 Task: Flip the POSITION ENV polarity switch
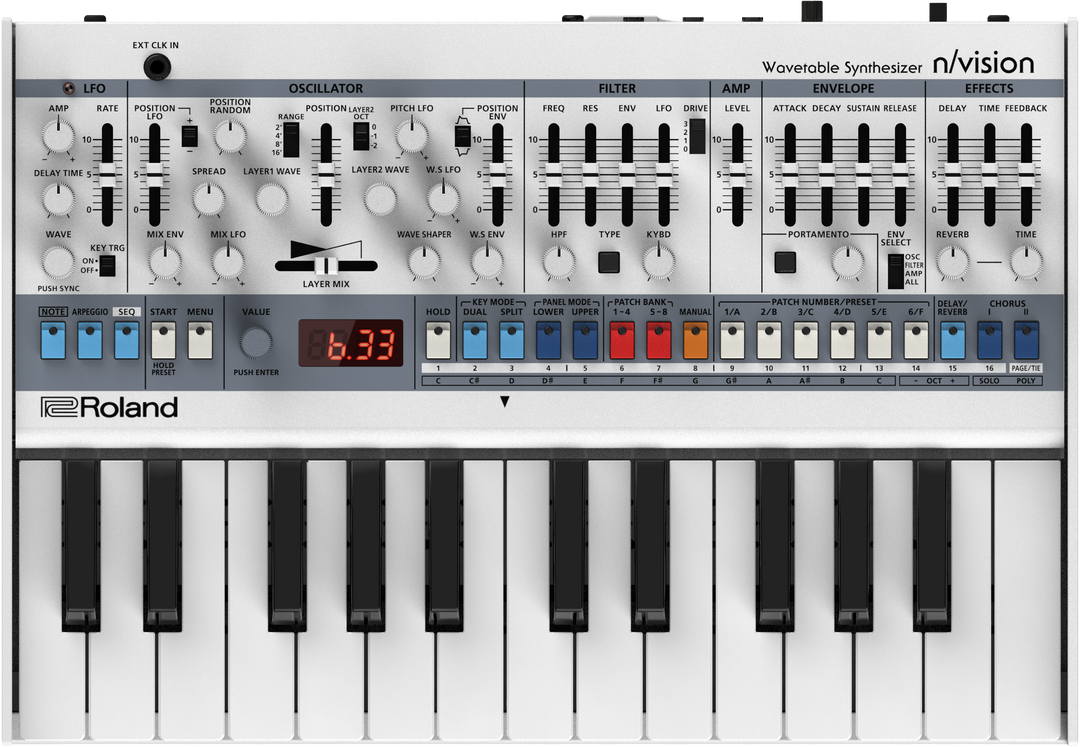click(464, 135)
